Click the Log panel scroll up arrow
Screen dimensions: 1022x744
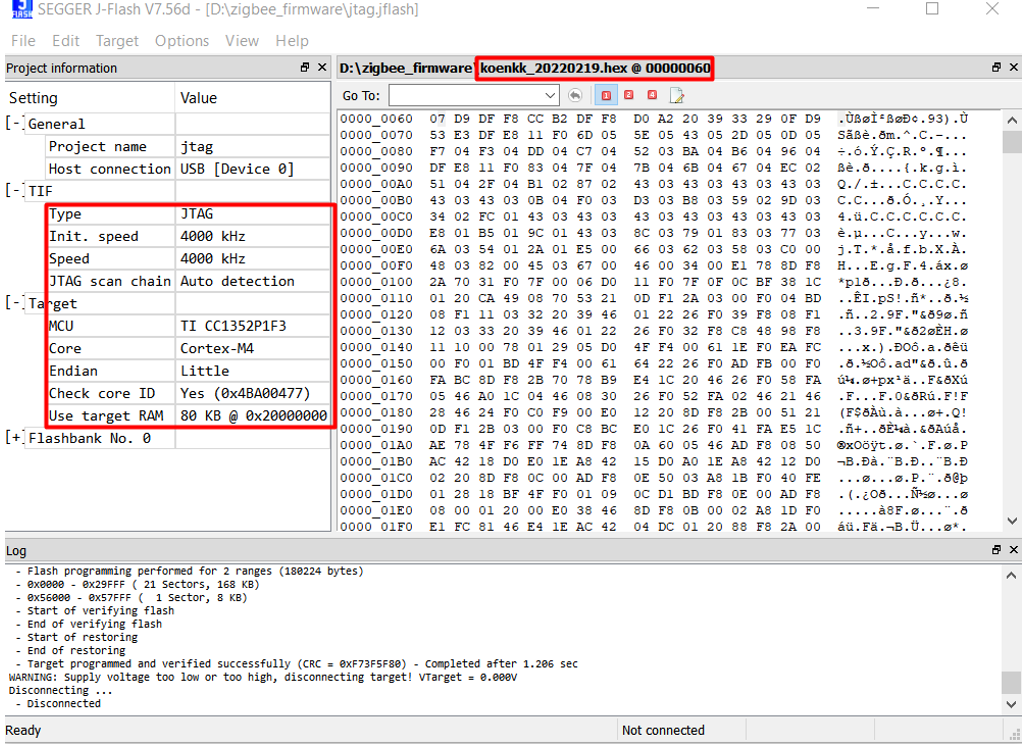pos(1011,575)
